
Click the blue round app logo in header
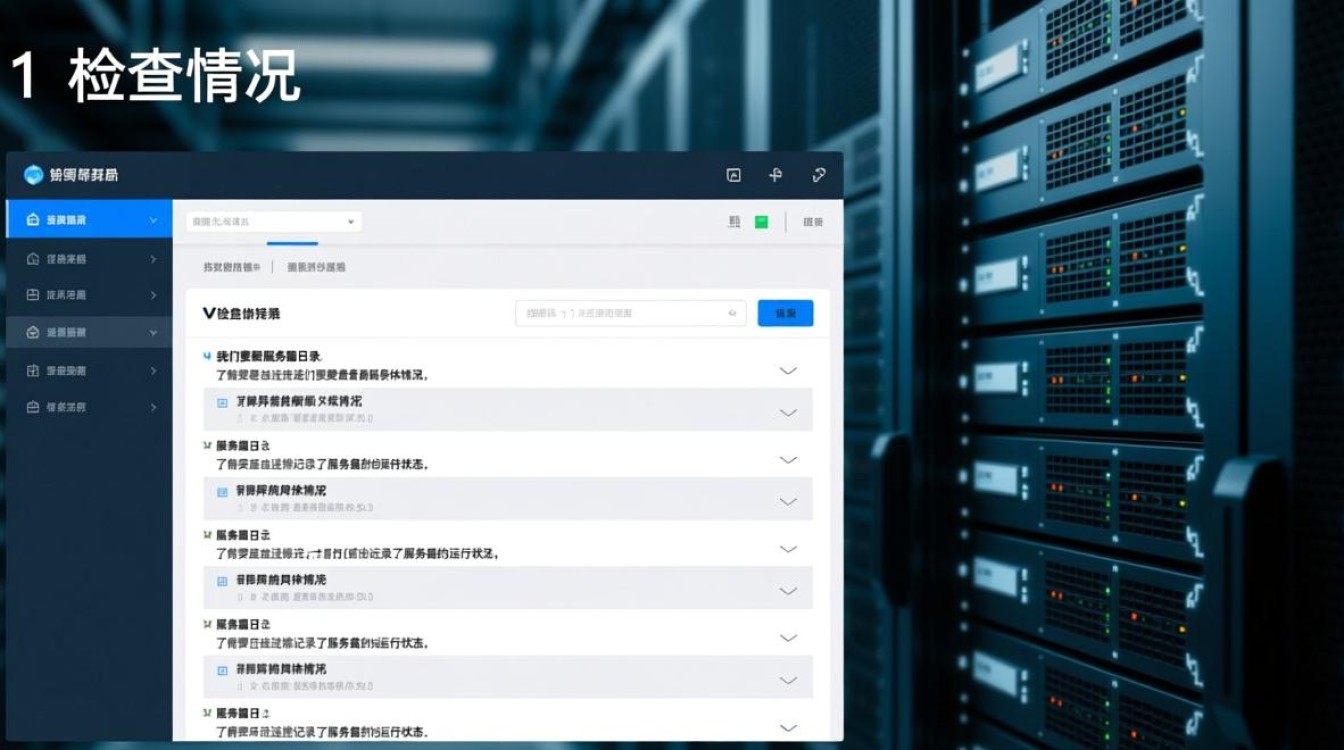pos(34,175)
